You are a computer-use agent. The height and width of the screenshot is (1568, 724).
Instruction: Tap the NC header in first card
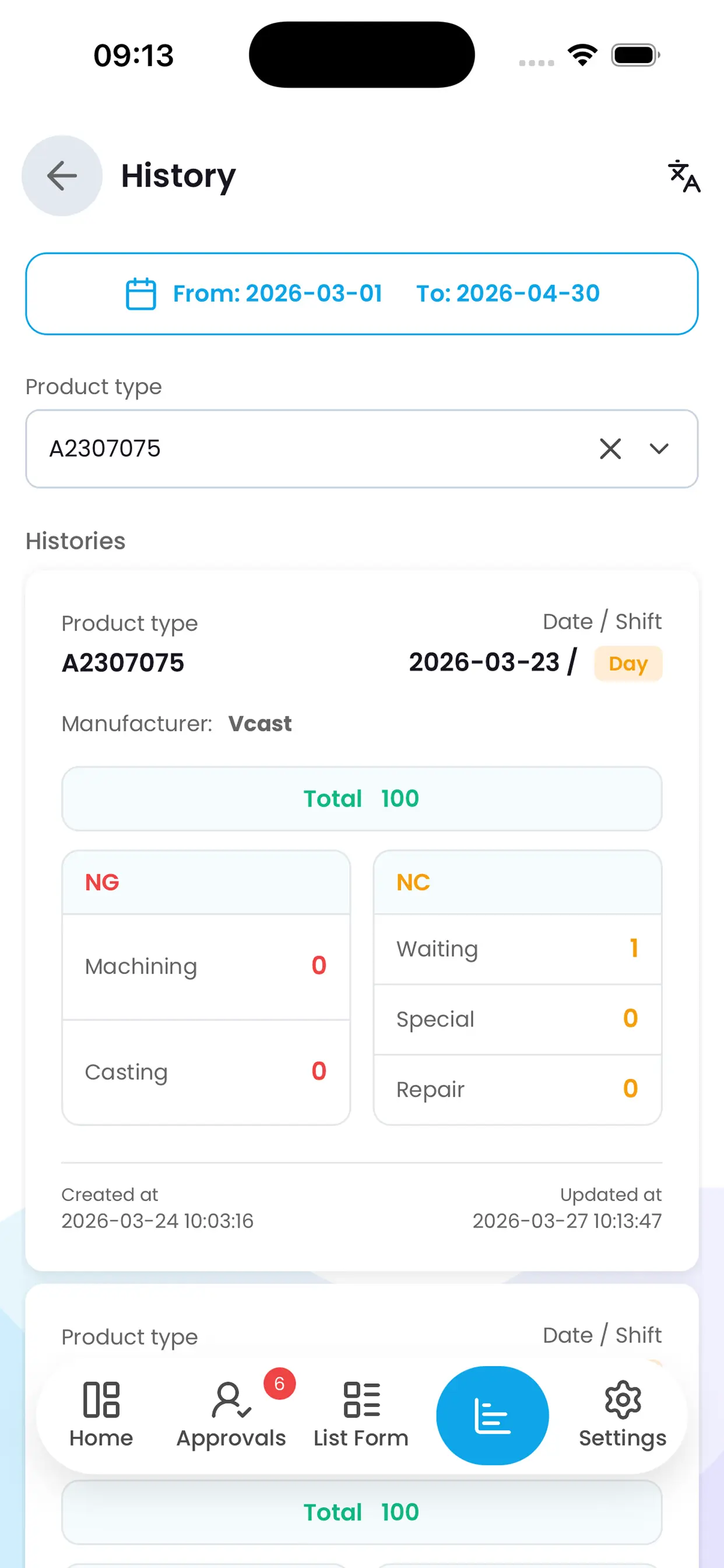coord(518,883)
